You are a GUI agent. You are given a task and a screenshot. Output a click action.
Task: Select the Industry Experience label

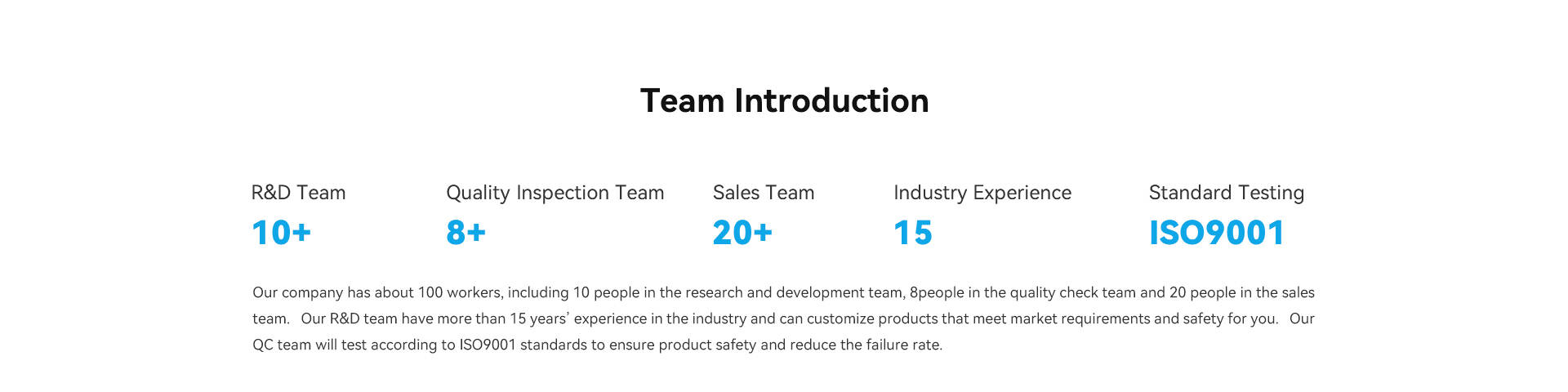pos(982,193)
